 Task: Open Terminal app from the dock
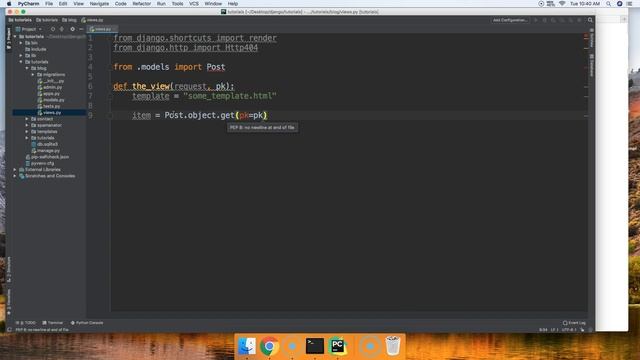(x=315, y=346)
